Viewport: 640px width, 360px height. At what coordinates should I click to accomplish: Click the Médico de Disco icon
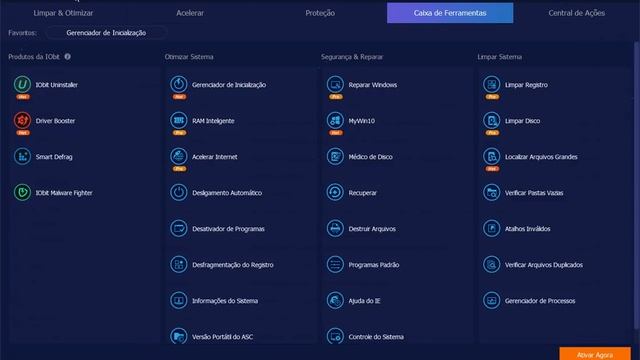(x=335, y=156)
